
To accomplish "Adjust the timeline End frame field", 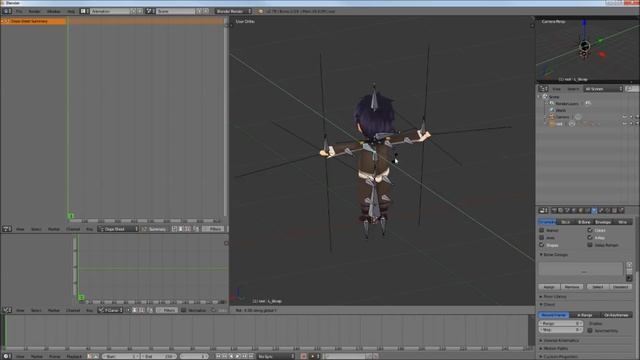I will point(158,356).
